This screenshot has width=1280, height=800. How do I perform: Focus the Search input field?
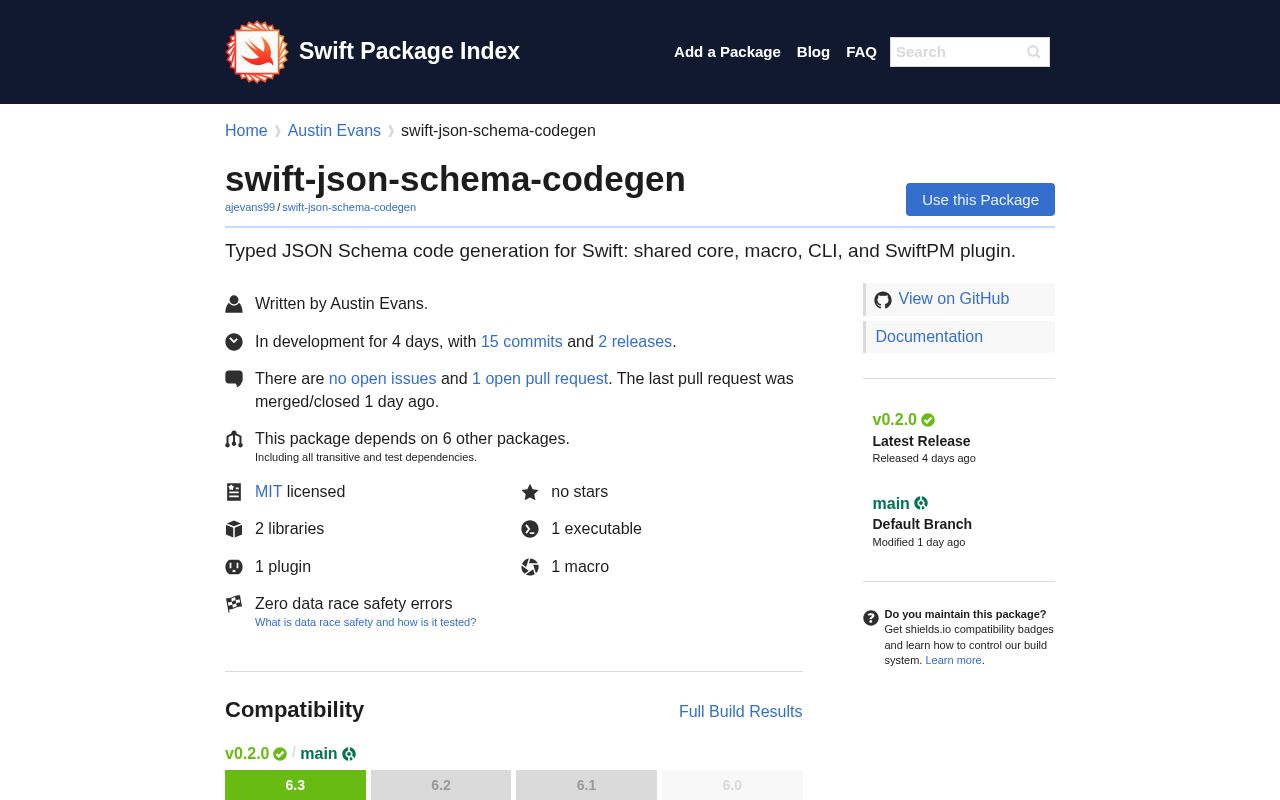click(x=970, y=52)
